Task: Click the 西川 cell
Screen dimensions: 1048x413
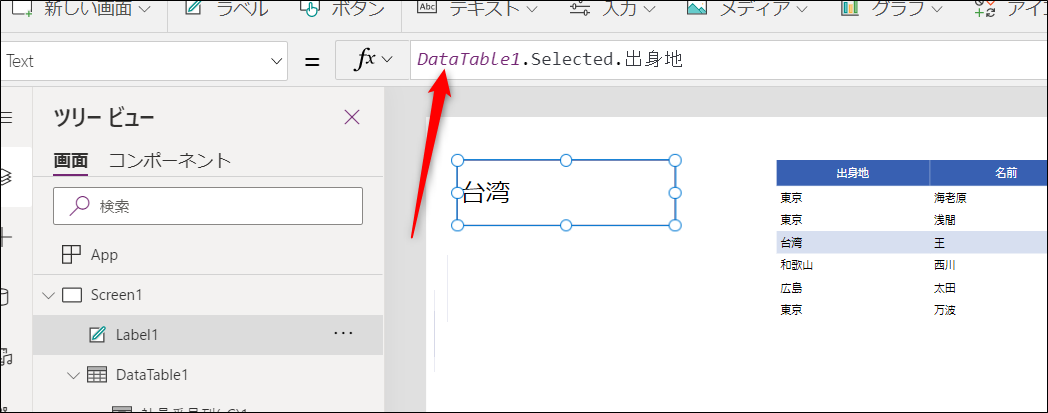Action: [x=944, y=265]
